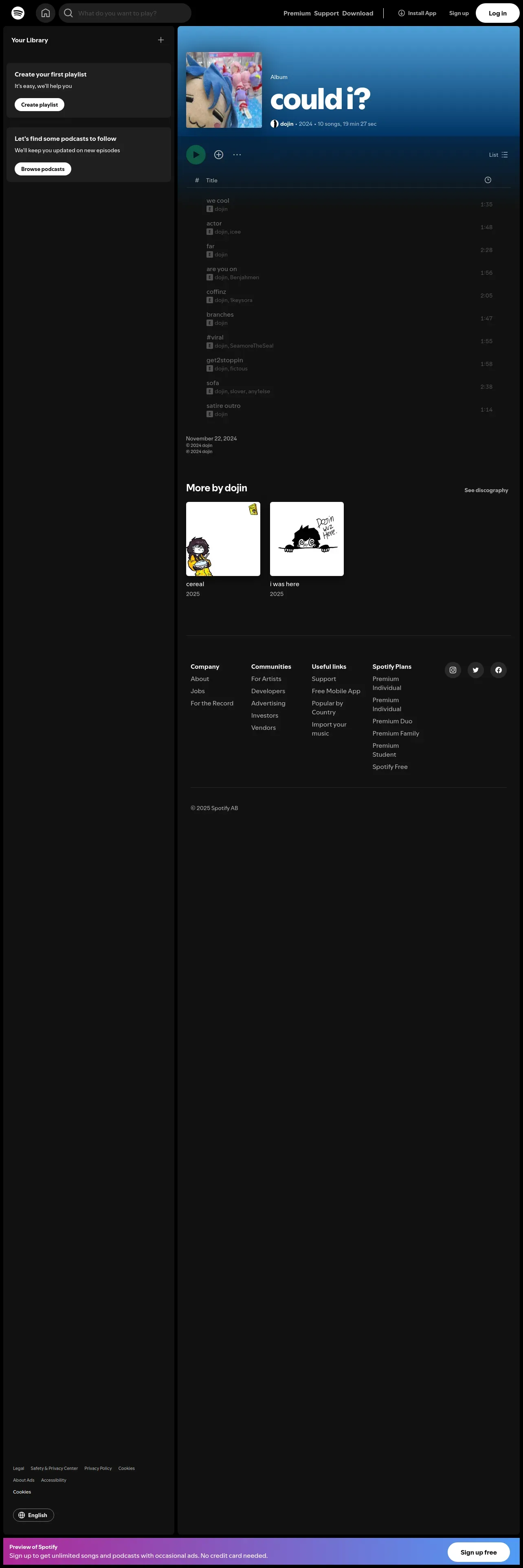
Task: Open more options ellipsis for album
Action: coord(237,155)
